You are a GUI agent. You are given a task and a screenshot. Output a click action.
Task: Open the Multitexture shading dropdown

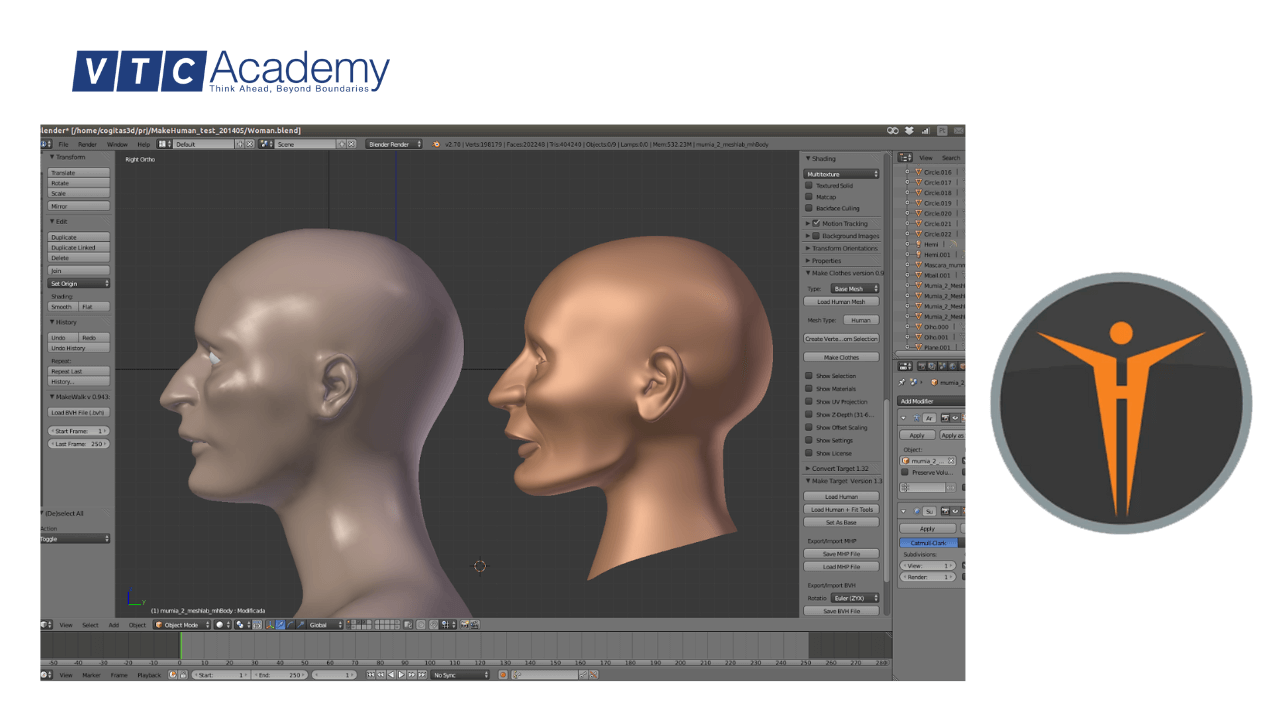(842, 174)
